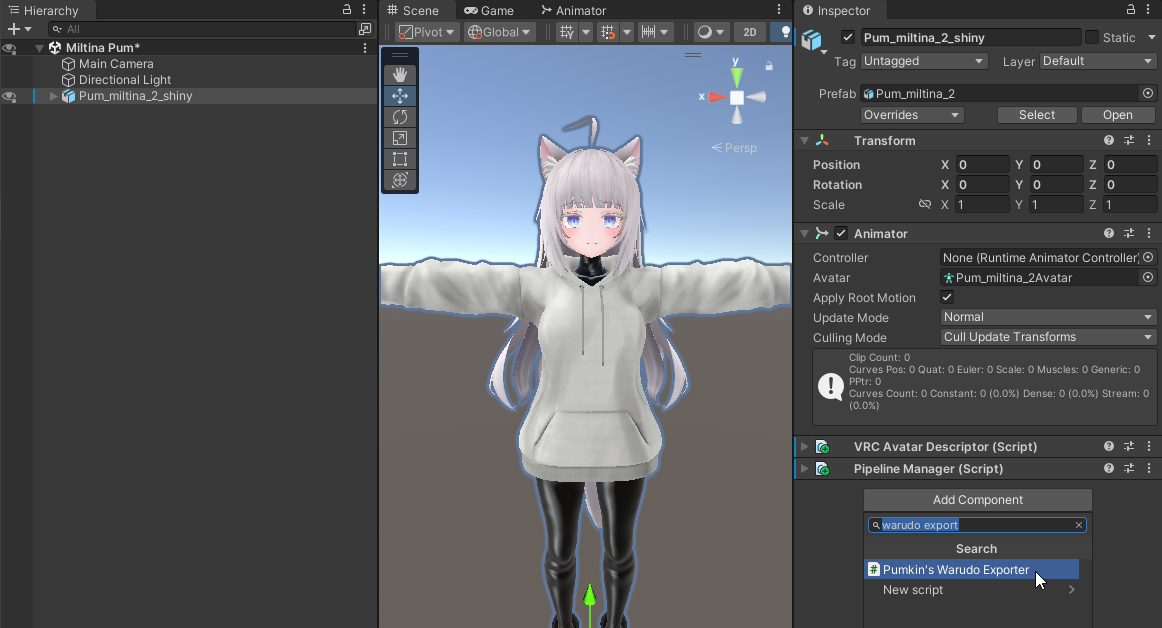Lock the Inspector panel
Viewport: 1162px width, 628px height.
(x=1131, y=10)
